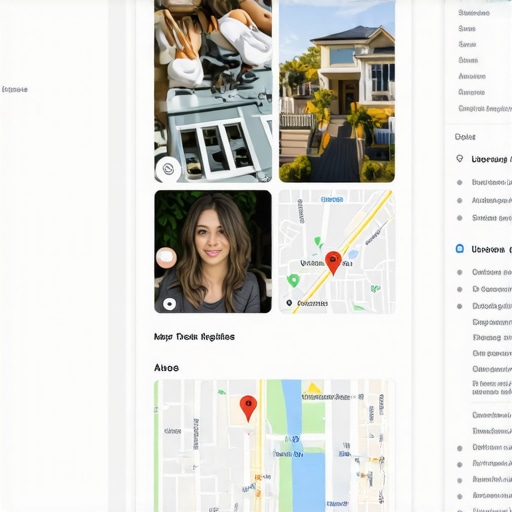Click the large map below the photo grid
This screenshot has height=512, width=512.
pos(274,446)
